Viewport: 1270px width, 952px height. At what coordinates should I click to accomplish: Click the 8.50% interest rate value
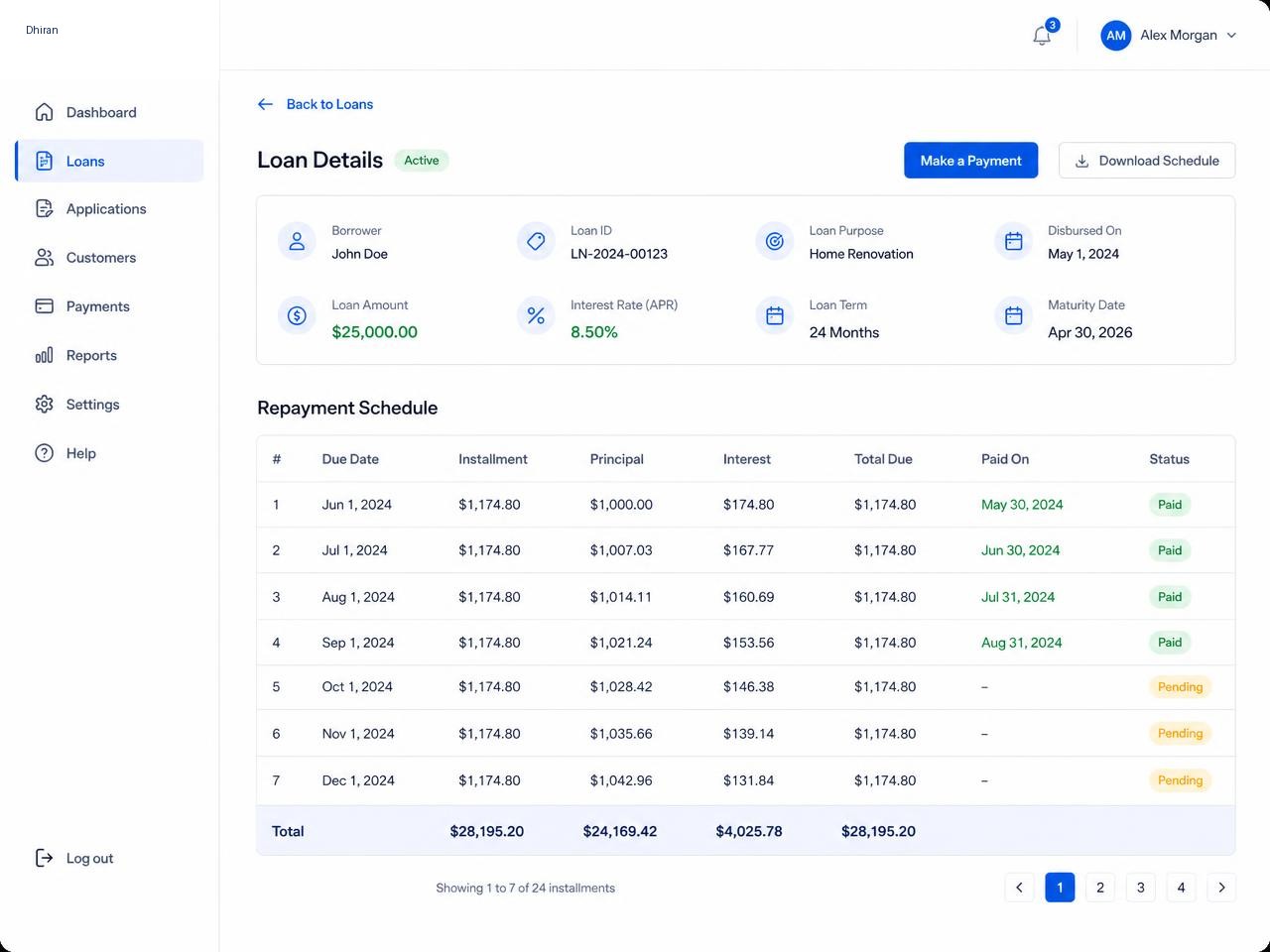[594, 332]
